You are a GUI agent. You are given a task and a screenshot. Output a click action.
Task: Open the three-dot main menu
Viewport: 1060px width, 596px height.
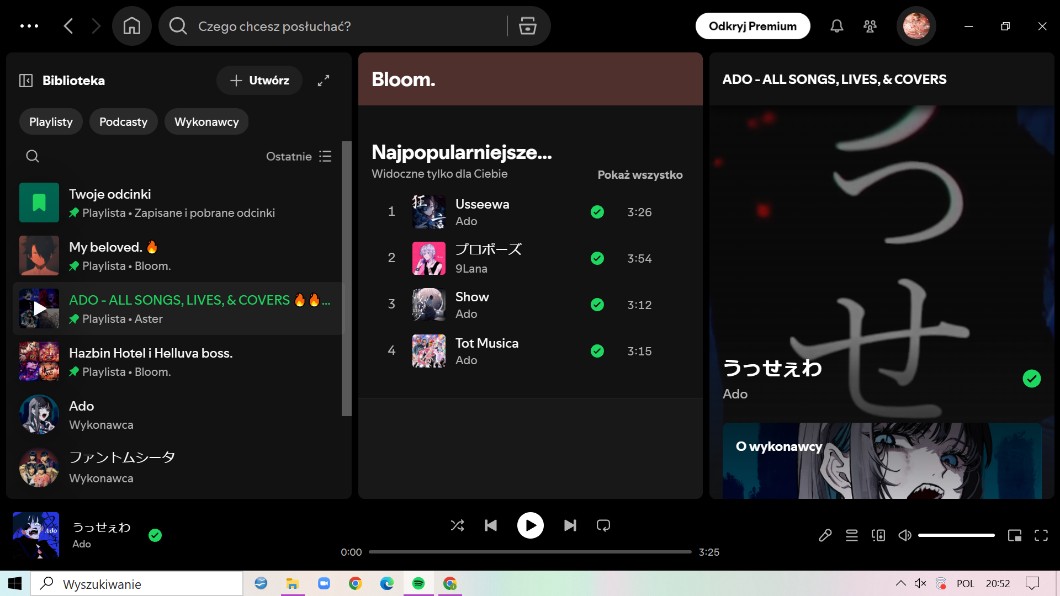[29, 26]
